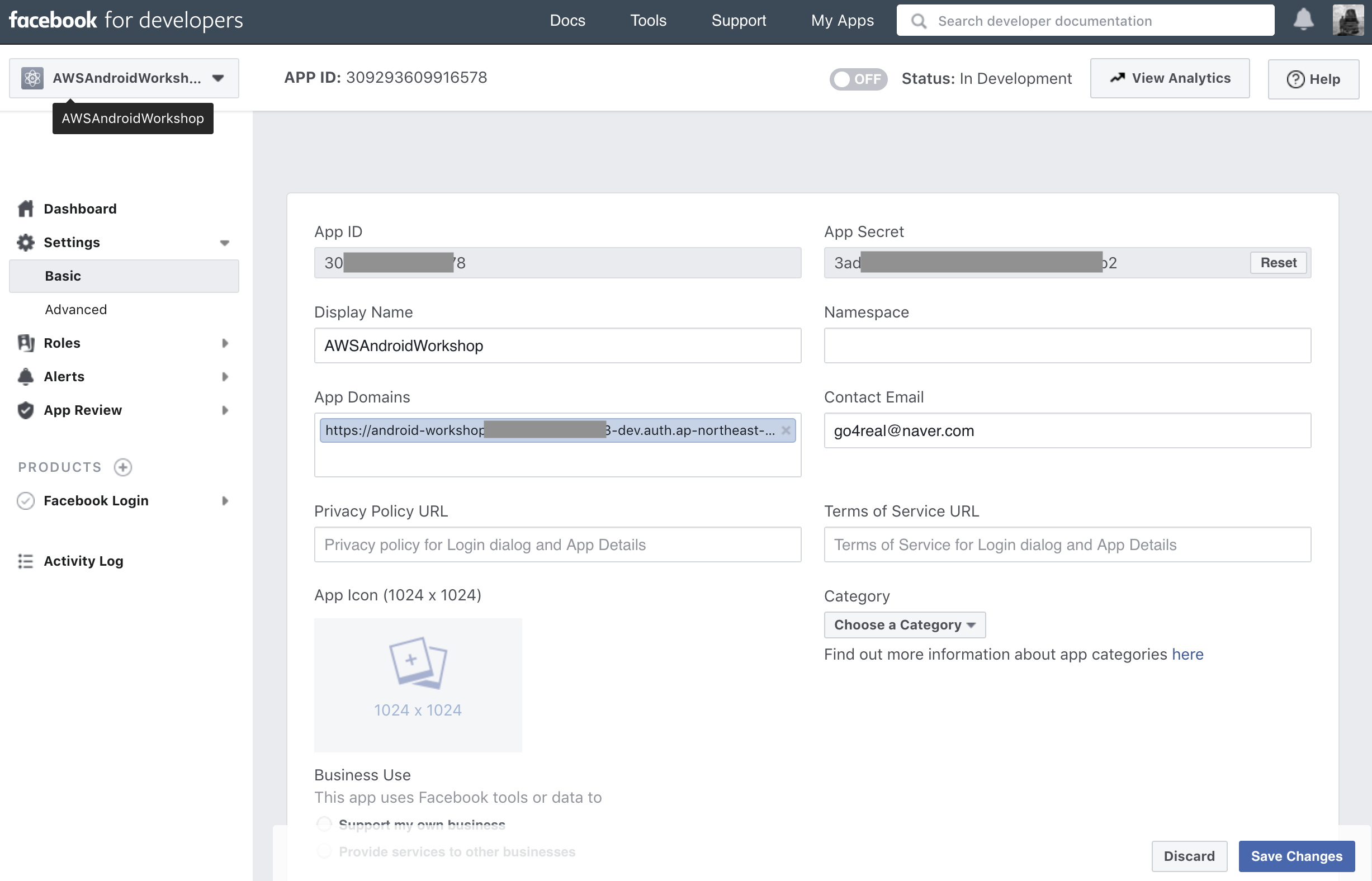
Task: Follow the app categories 'here' link
Action: click(1188, 655)
